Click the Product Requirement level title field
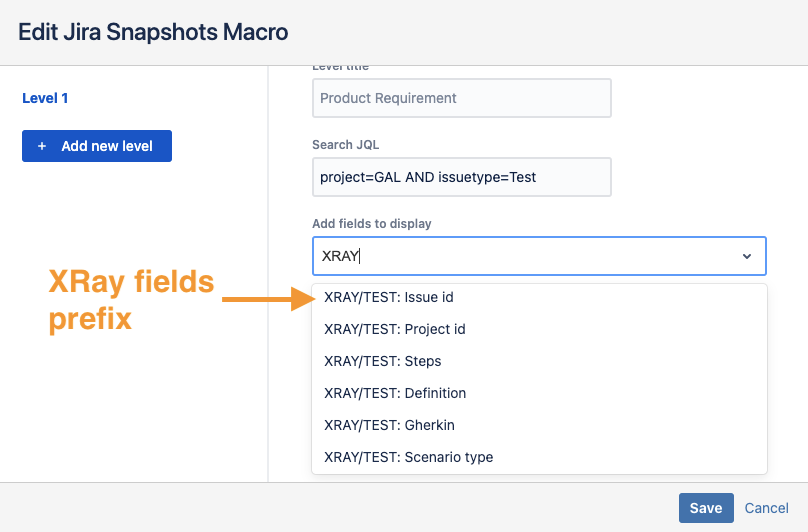The height and width of the screenshot is (532, 808). [462, 98]
